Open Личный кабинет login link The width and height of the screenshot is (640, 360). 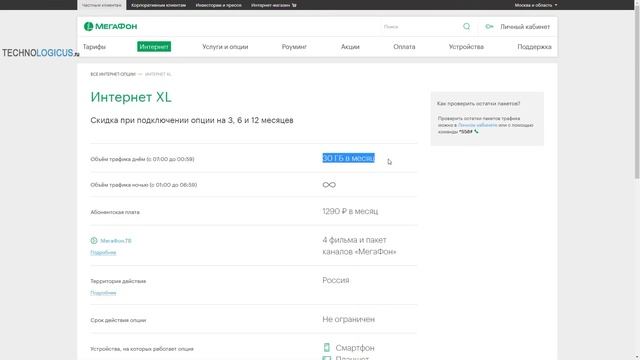tap(525, 27)
